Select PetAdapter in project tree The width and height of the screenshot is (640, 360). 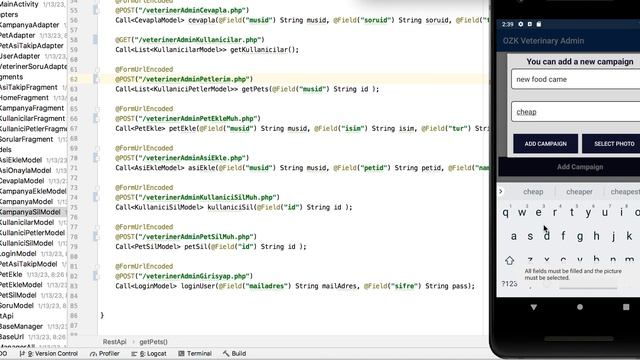(17, 36)
